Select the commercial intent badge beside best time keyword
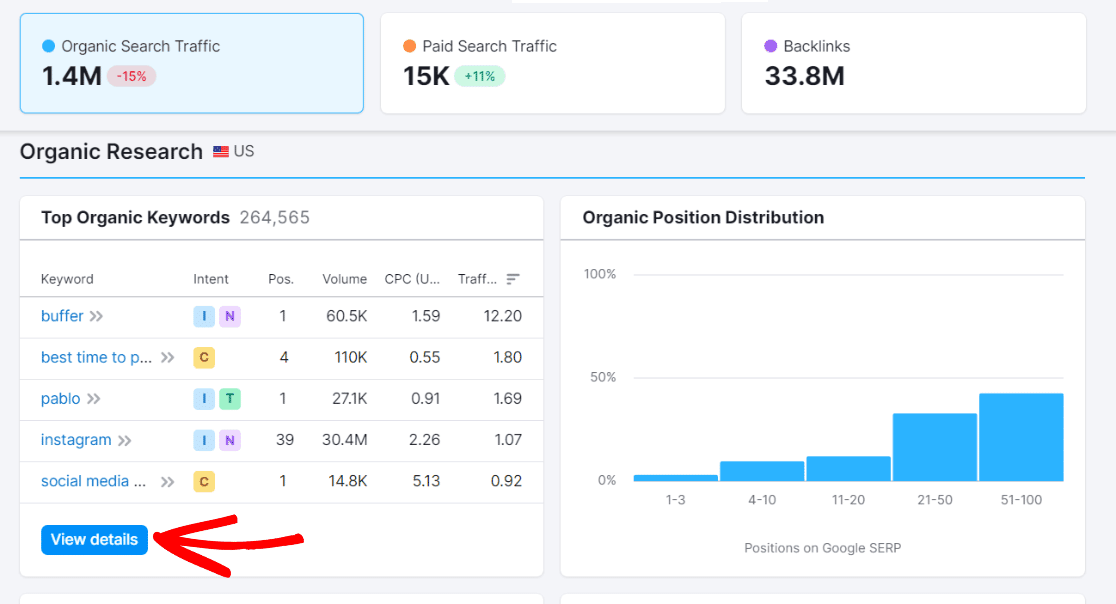Image resolution: width=1116 pixels, height=604 pixels. click(204, 357)
